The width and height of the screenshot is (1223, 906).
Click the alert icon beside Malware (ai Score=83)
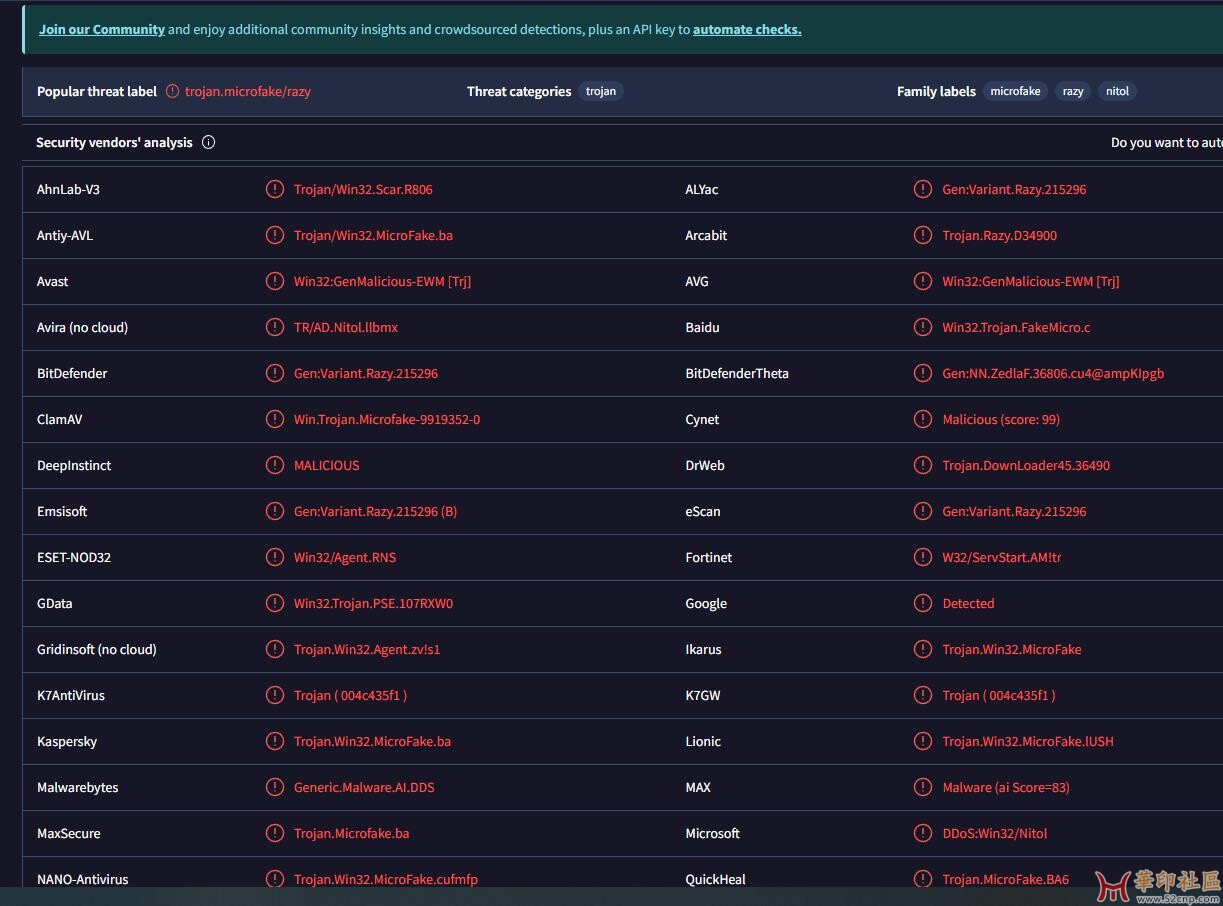click(x=923, y=787)
